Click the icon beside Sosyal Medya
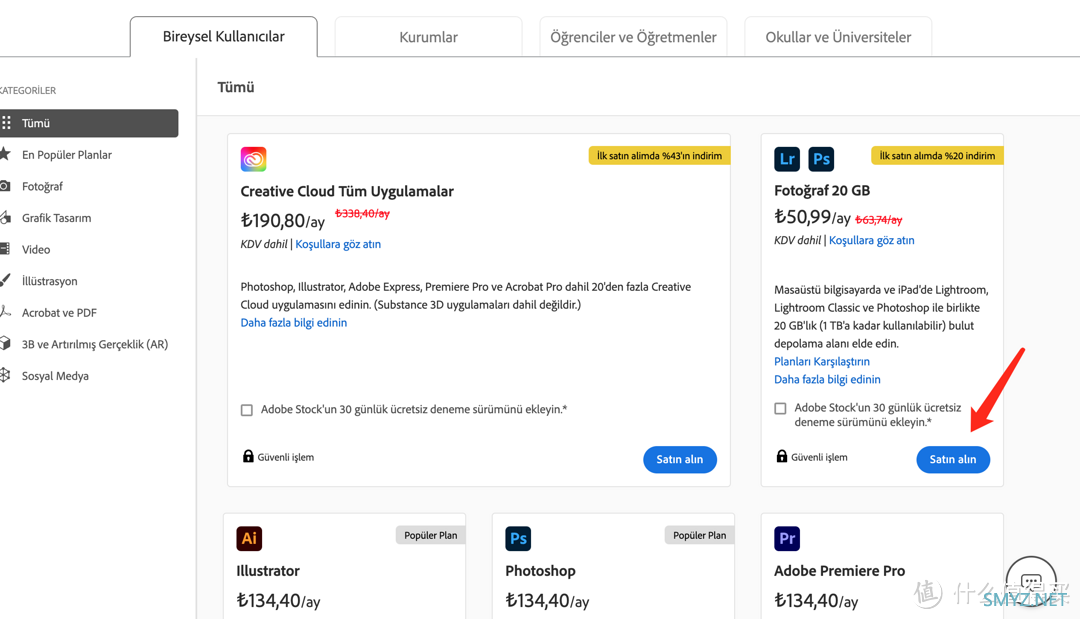 [6, 375]
